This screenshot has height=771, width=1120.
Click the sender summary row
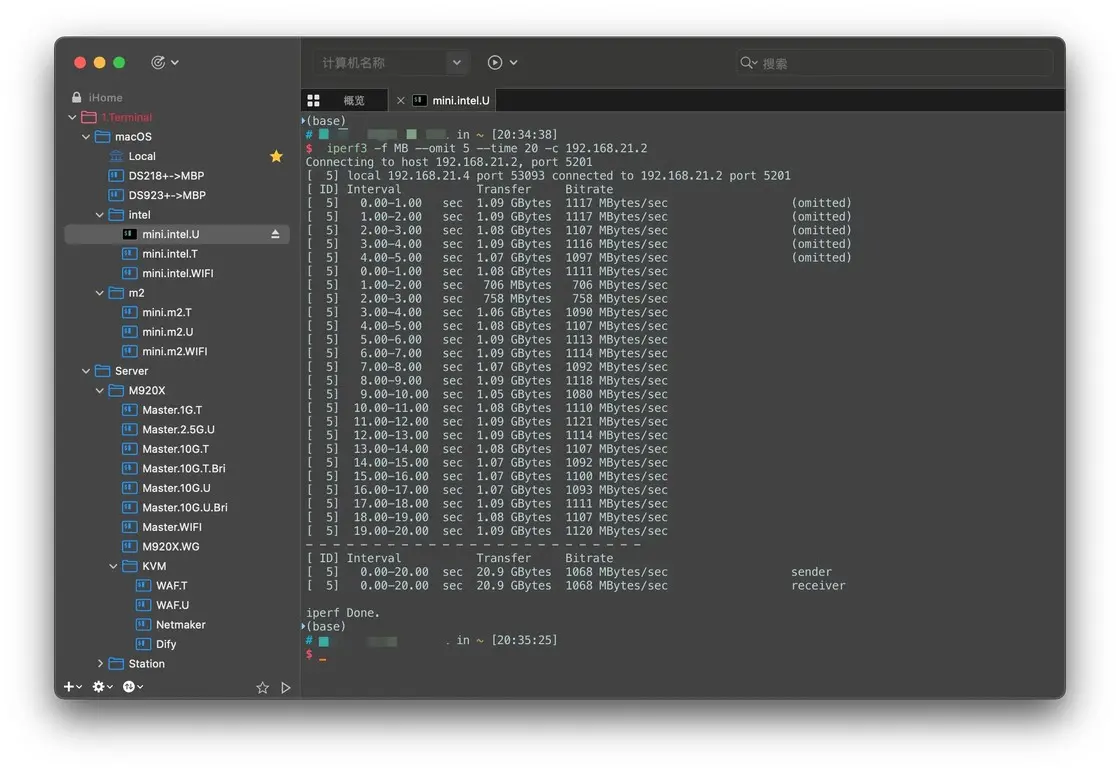576,572
